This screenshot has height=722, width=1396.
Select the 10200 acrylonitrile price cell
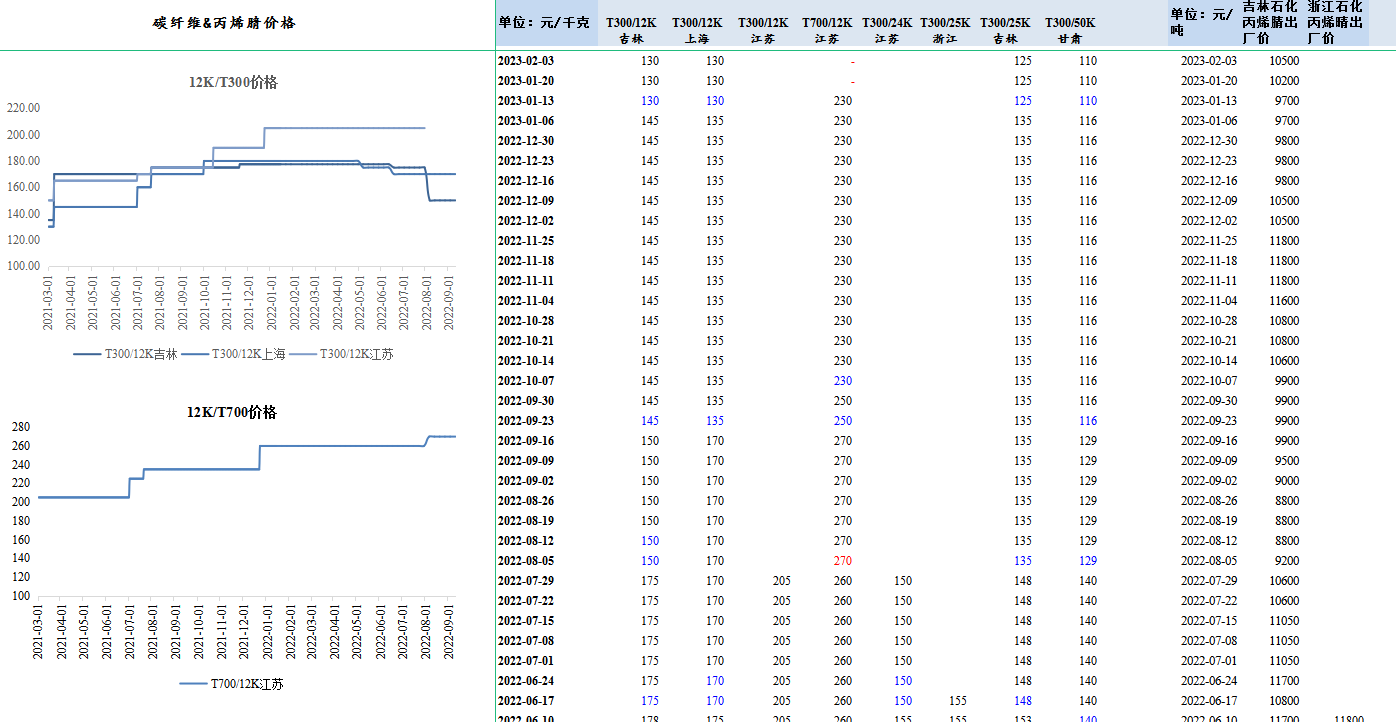tap(1284, 81)
